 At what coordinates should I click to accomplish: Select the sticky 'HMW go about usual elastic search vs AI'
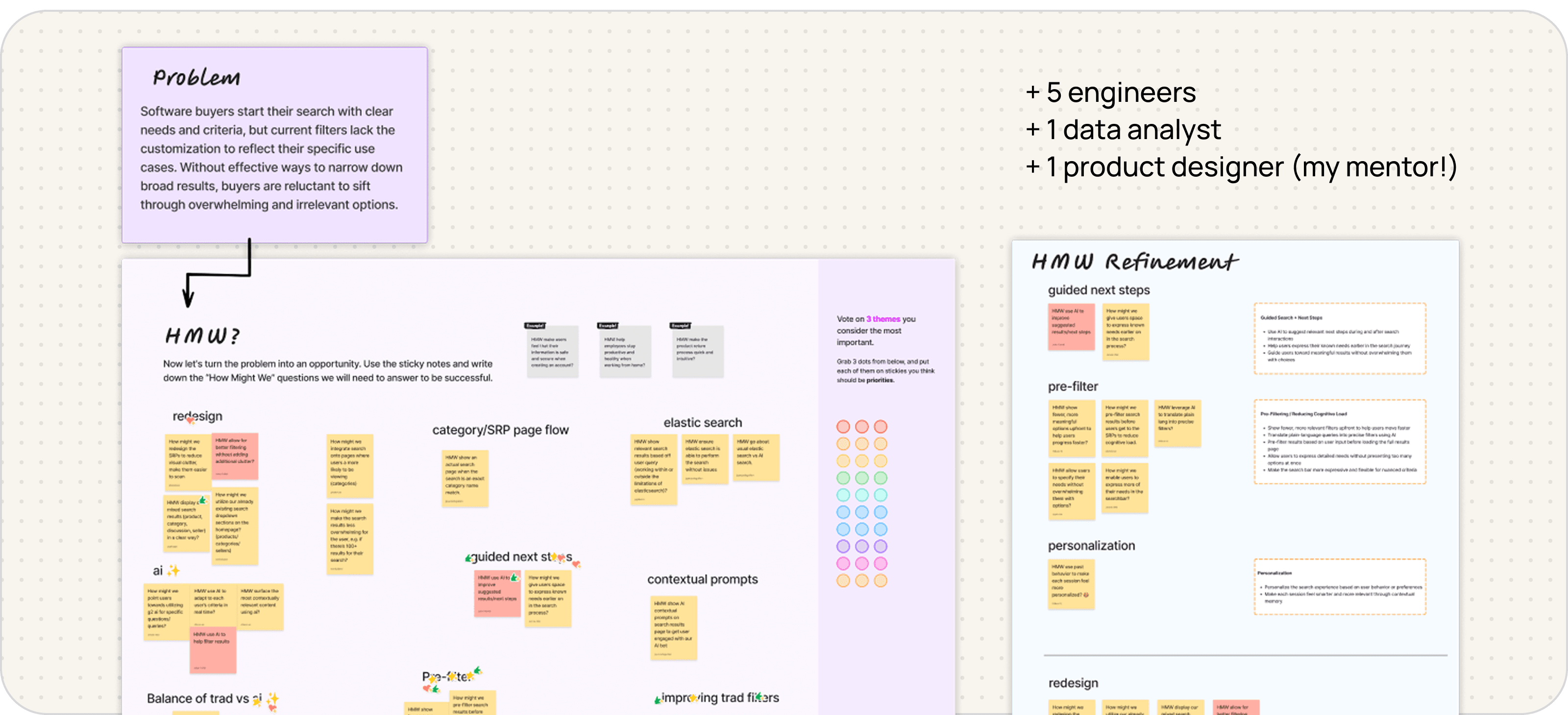(x=756, y=457)
